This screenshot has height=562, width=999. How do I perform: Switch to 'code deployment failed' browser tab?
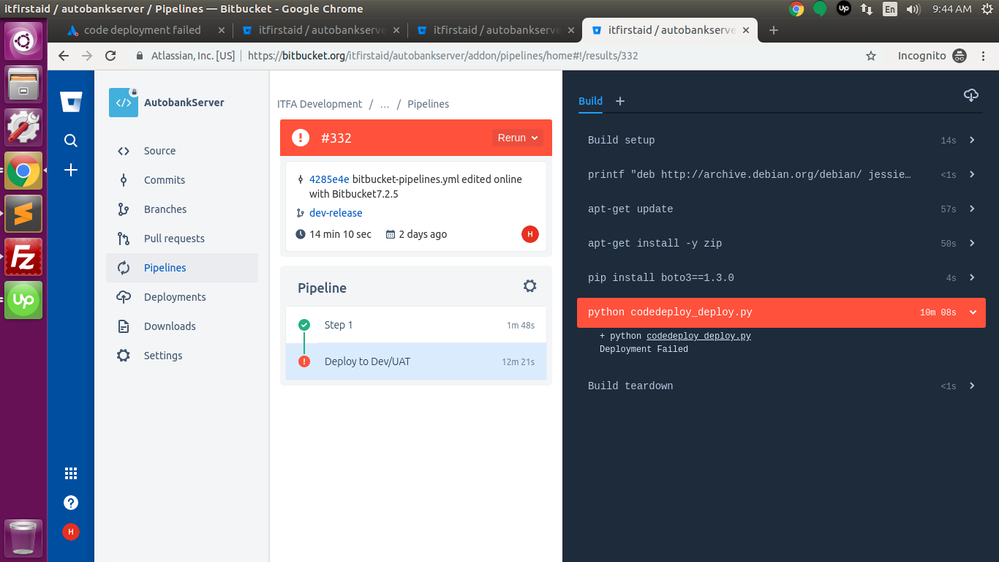click(x=142, y=30)
